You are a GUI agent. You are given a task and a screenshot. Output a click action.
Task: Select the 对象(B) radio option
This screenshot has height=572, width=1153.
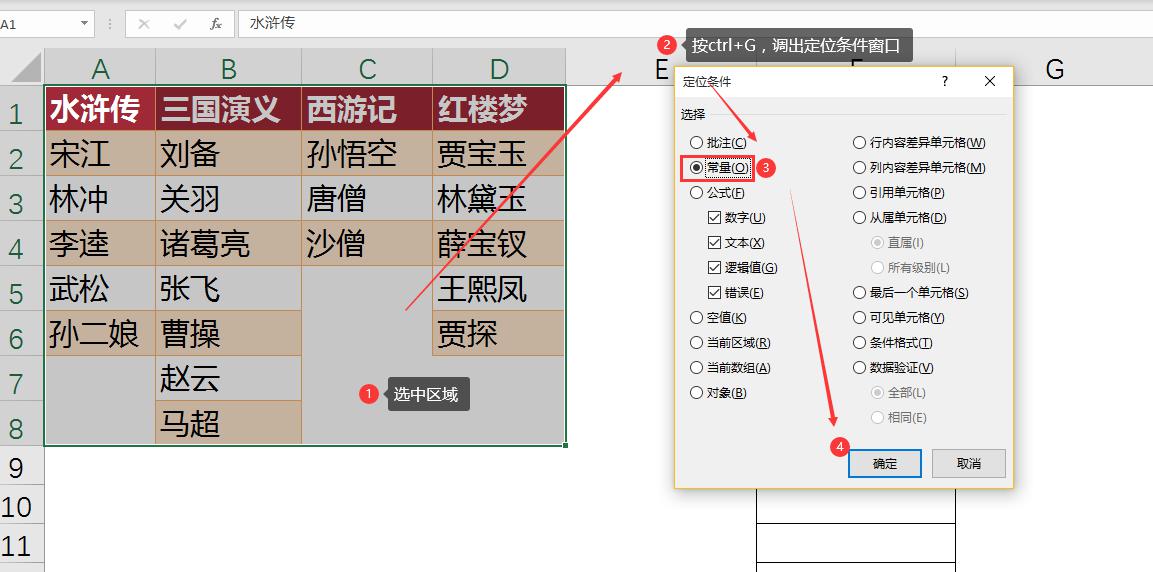(x=718, y=393)
